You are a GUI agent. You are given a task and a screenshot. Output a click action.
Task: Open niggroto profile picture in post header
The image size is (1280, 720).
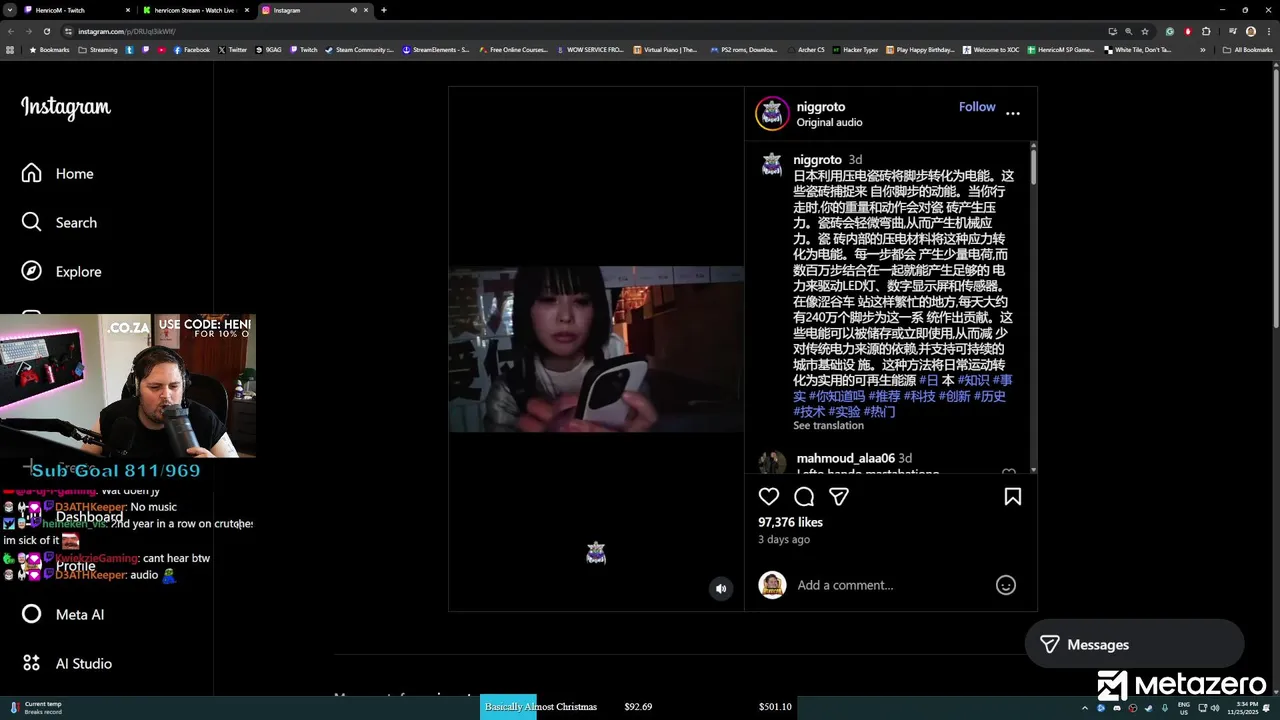pyautogui.click(x=772, y=113)
